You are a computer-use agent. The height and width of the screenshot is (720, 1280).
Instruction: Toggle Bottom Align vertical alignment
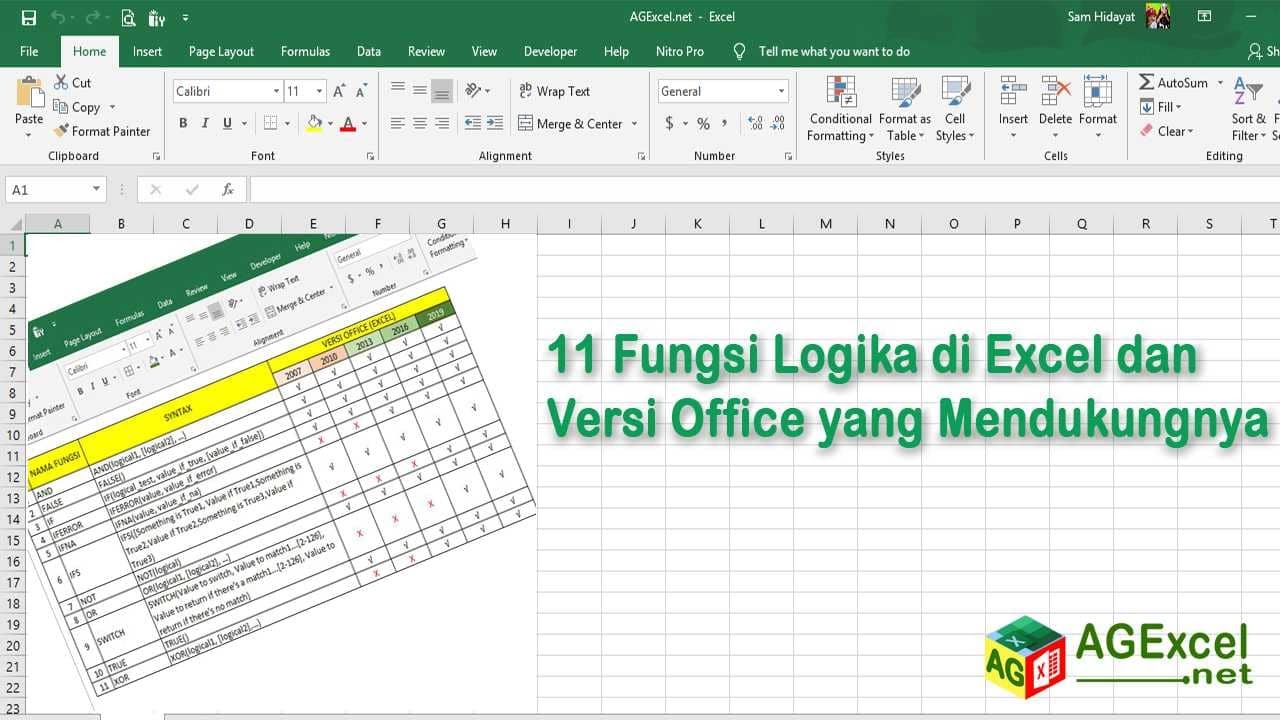442,91
